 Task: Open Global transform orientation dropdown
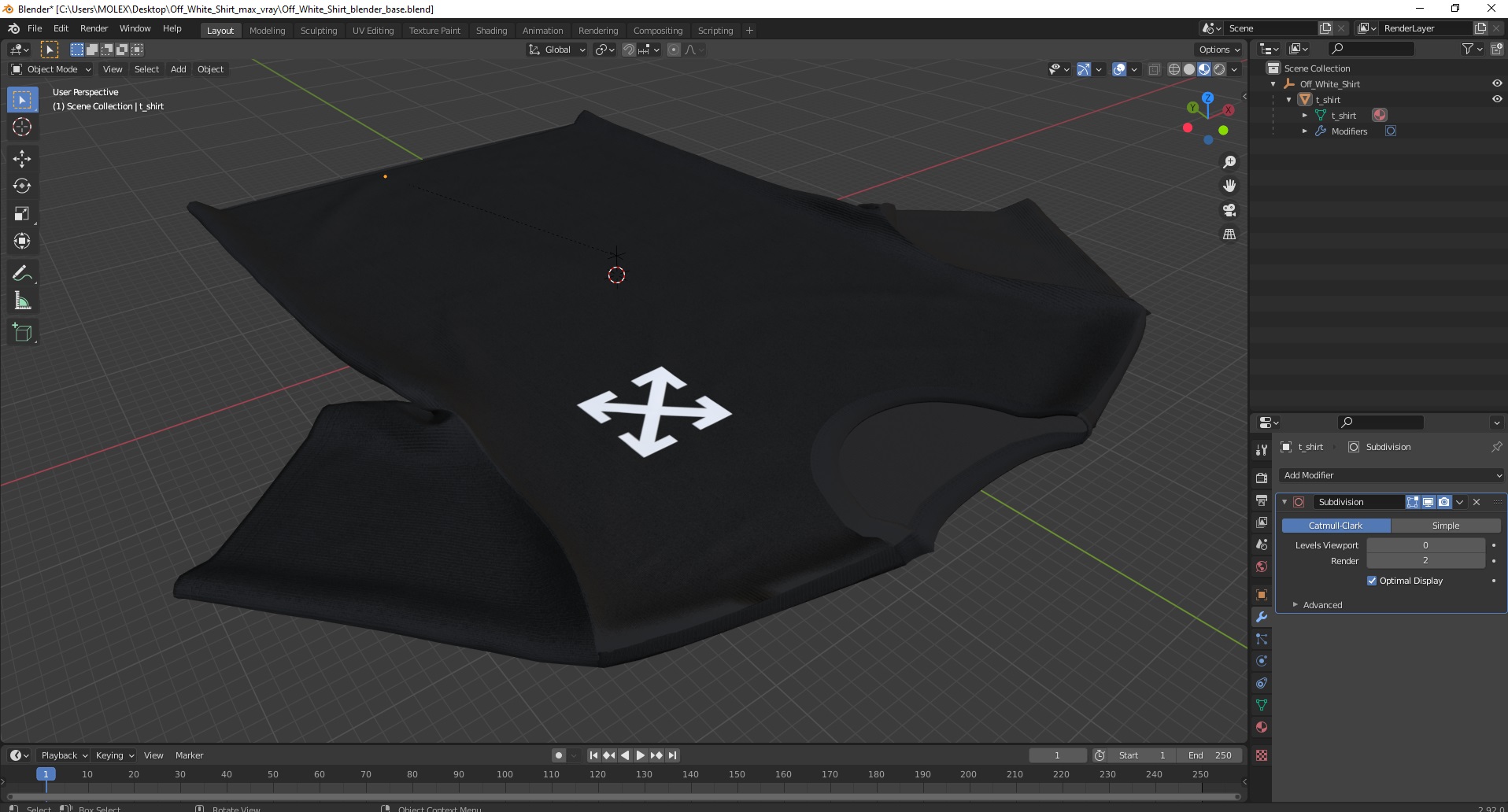tap(557, 50)
